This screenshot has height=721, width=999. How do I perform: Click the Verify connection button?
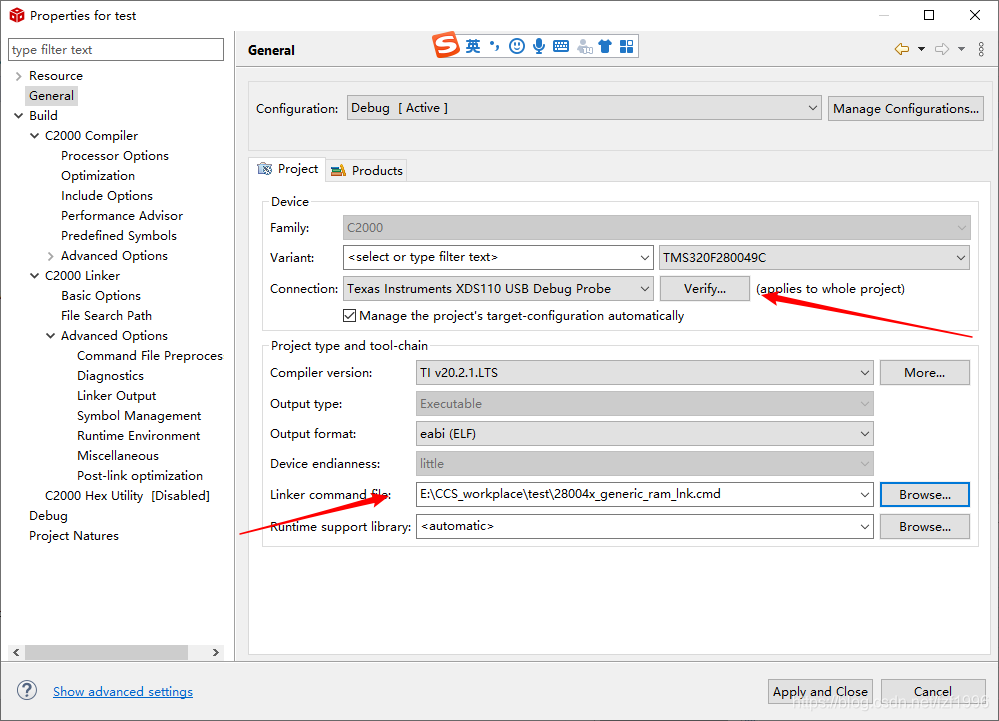pos(705,289)
